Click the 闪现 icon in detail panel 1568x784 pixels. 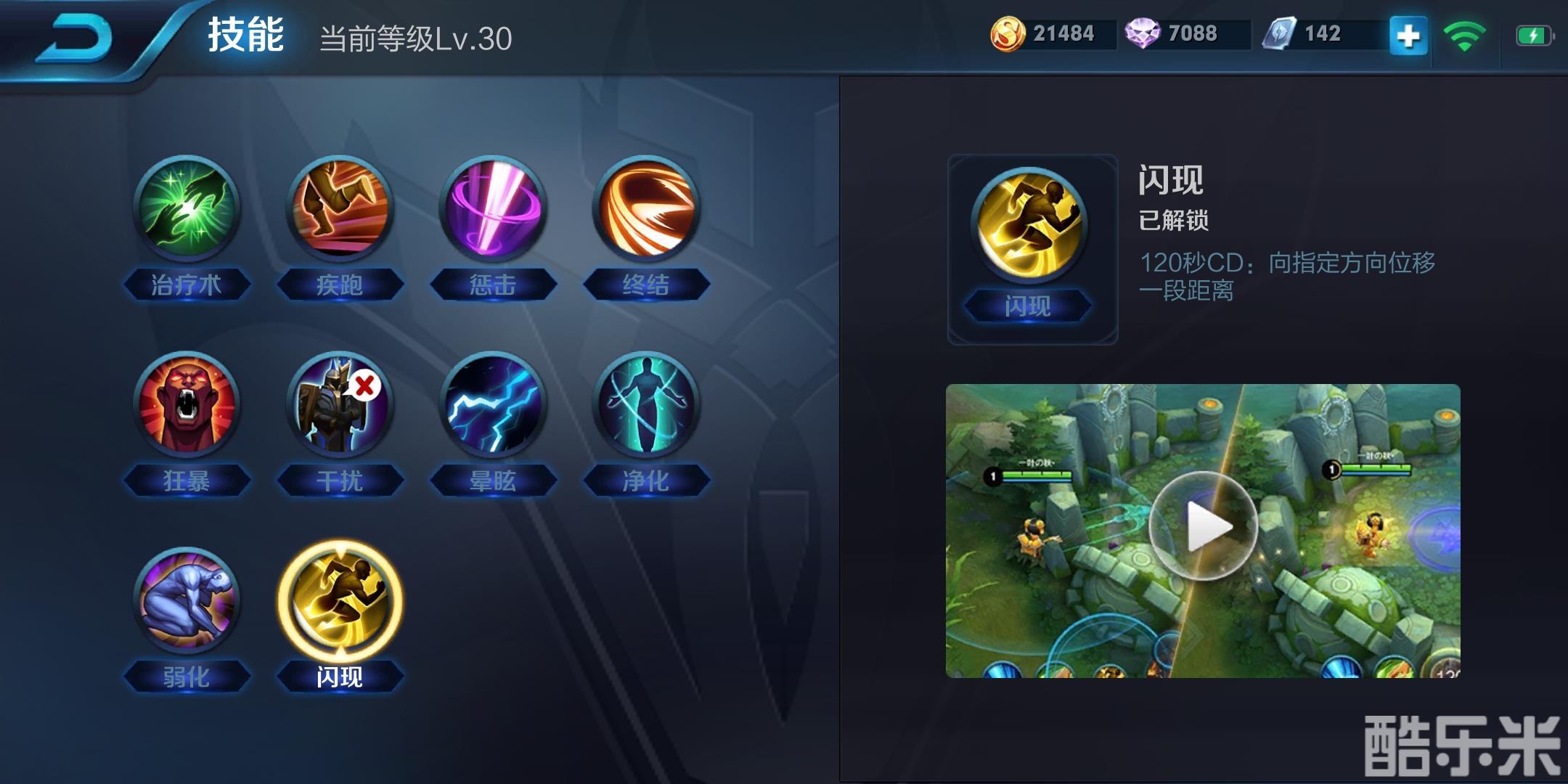pyautogui.click(x=1029, y=224)
